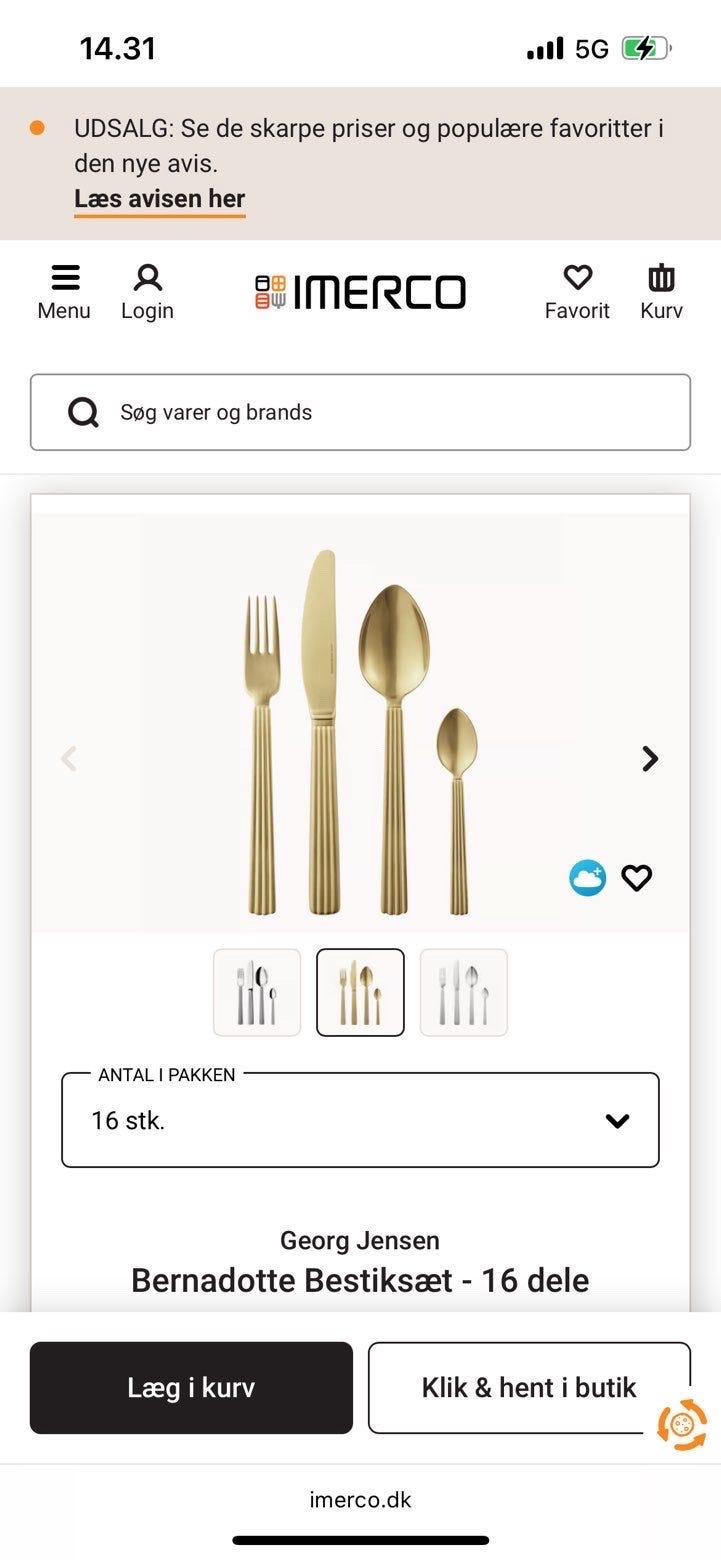This screenshot has width=721, height=1560.
Task: Open the Kurv shopping basket icon
Action: tap(661, 278)
